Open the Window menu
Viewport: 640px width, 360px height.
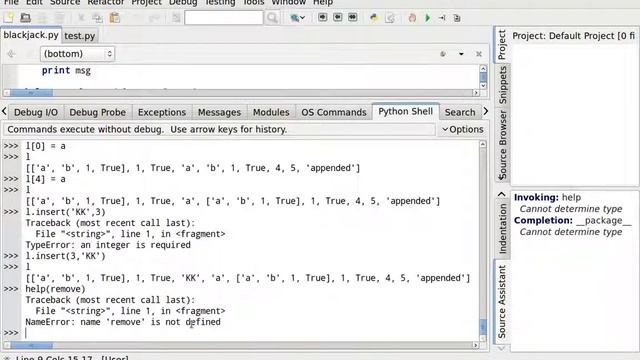tap(289, 2)
